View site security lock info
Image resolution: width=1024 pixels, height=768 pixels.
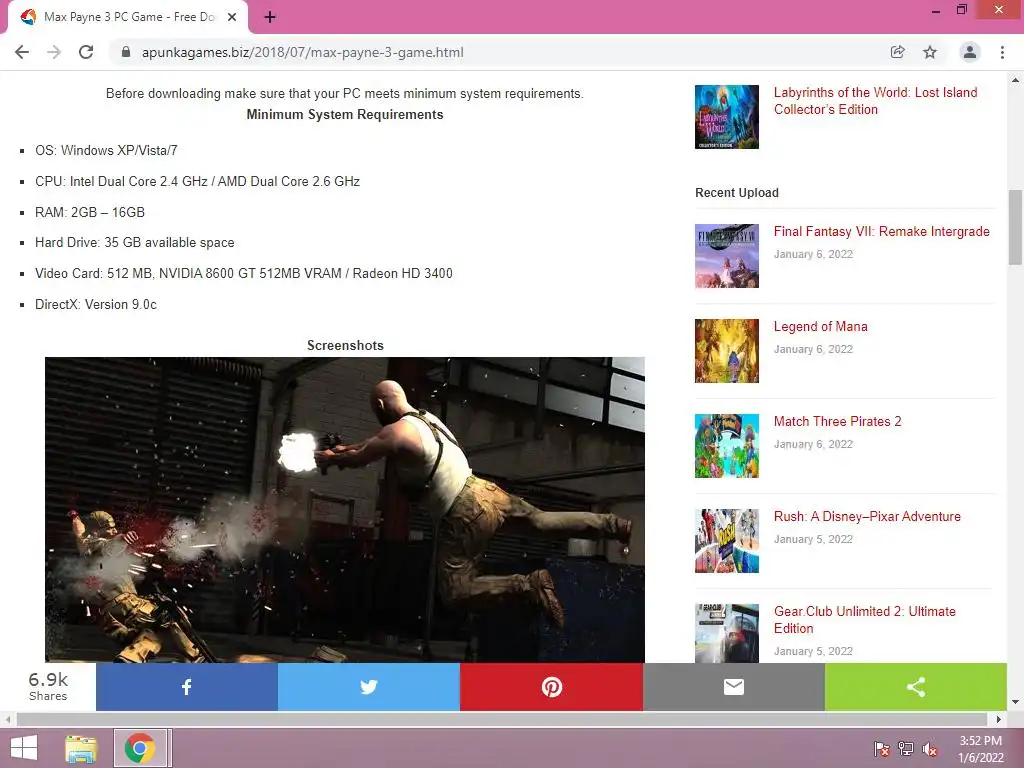pos(126,52)
